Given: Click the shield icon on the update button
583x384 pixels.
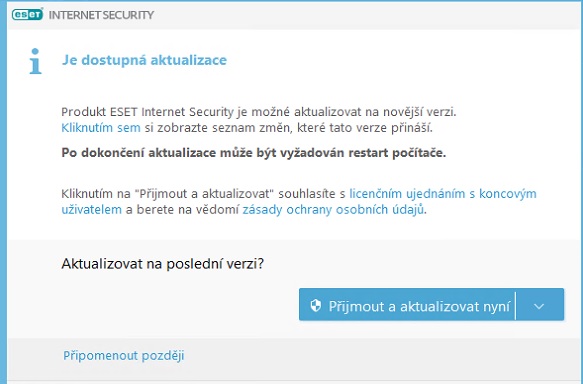Looking at the screenshot, I should pos(316,306).
